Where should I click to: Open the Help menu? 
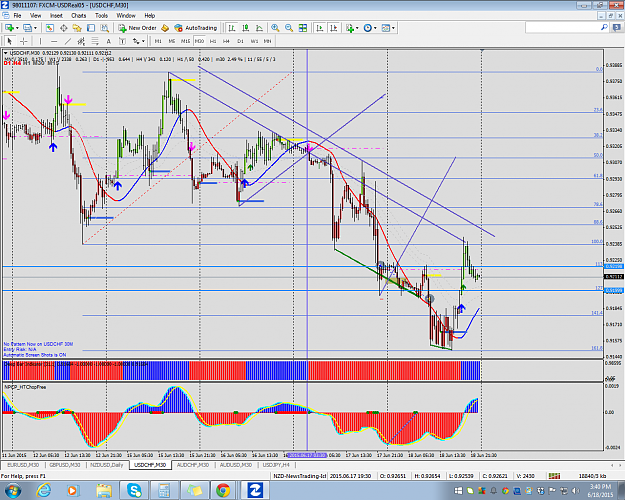[149, 16]
